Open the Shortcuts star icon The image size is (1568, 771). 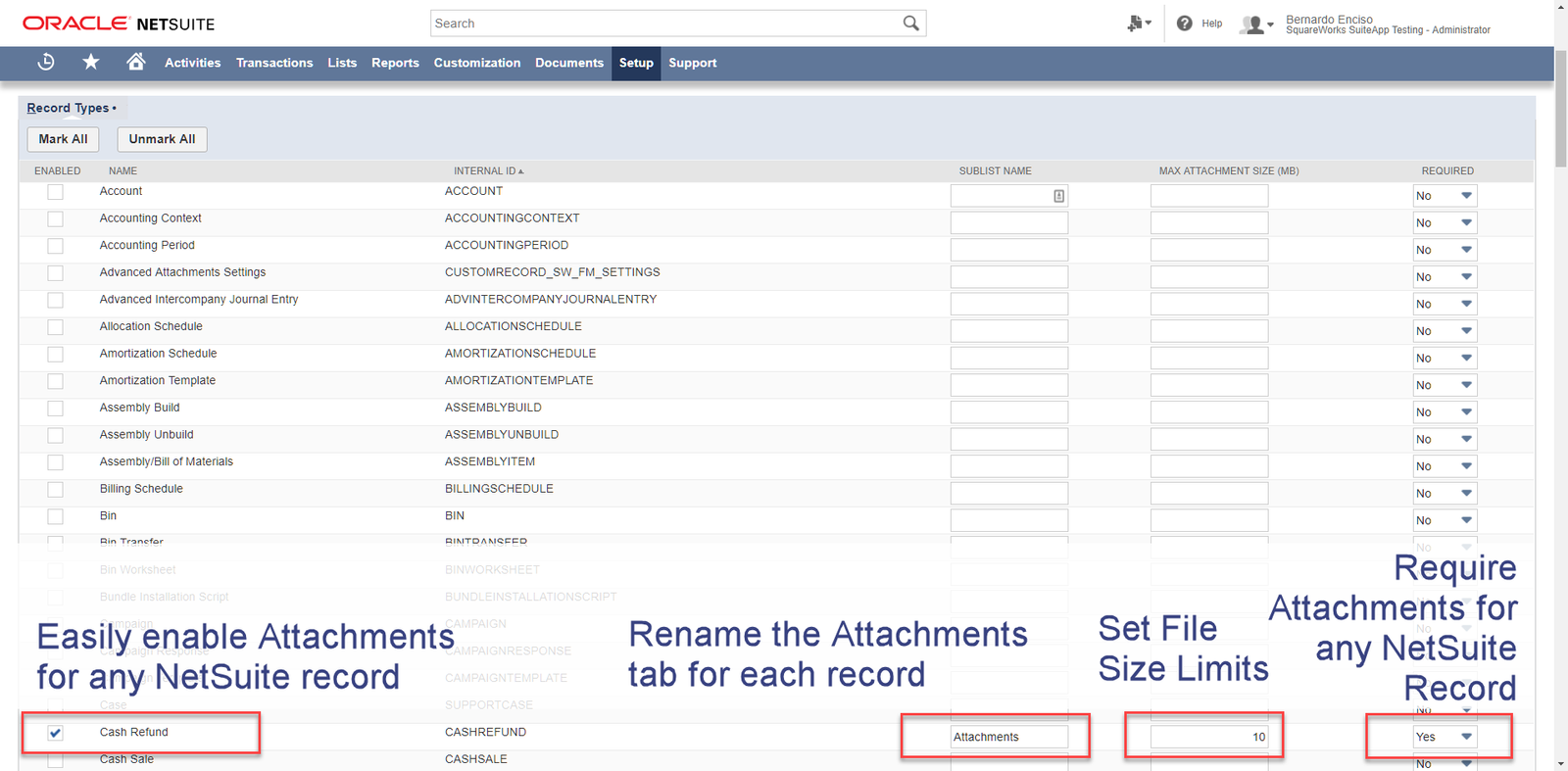coord(91,63)
